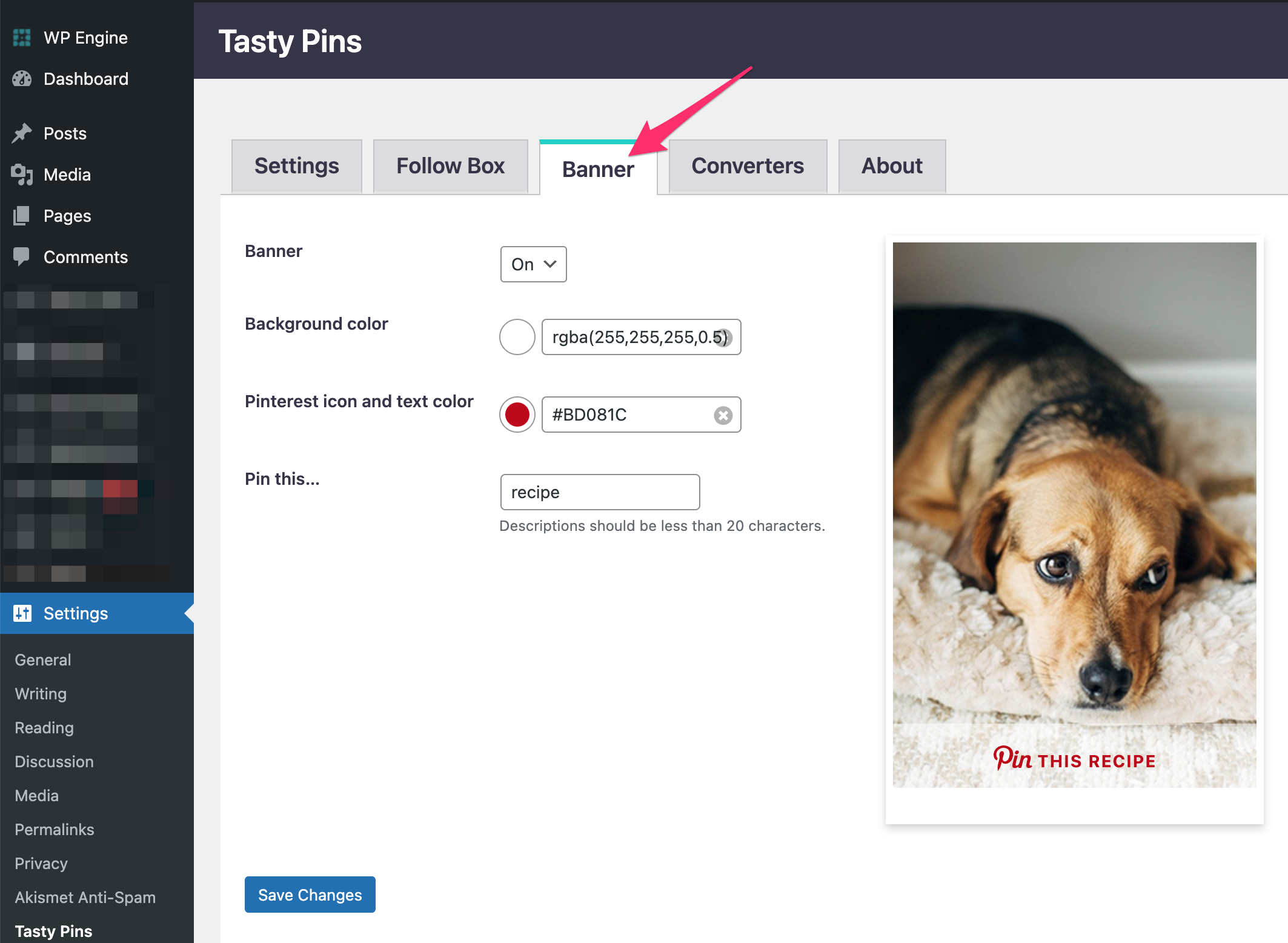Click the 'Background color' label
Screen dimensions: 1288x943
point(316,324)
